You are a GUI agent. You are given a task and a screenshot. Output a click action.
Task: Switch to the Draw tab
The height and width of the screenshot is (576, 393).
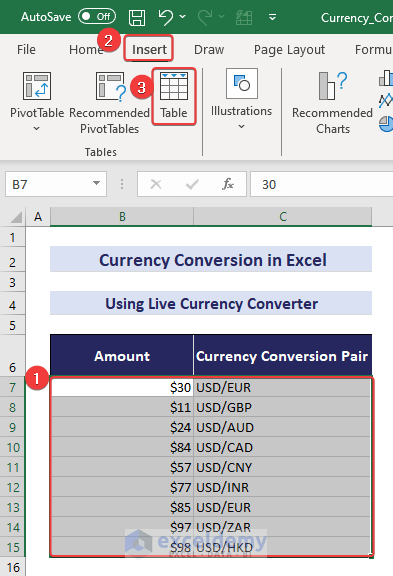(x=209, y=49)
